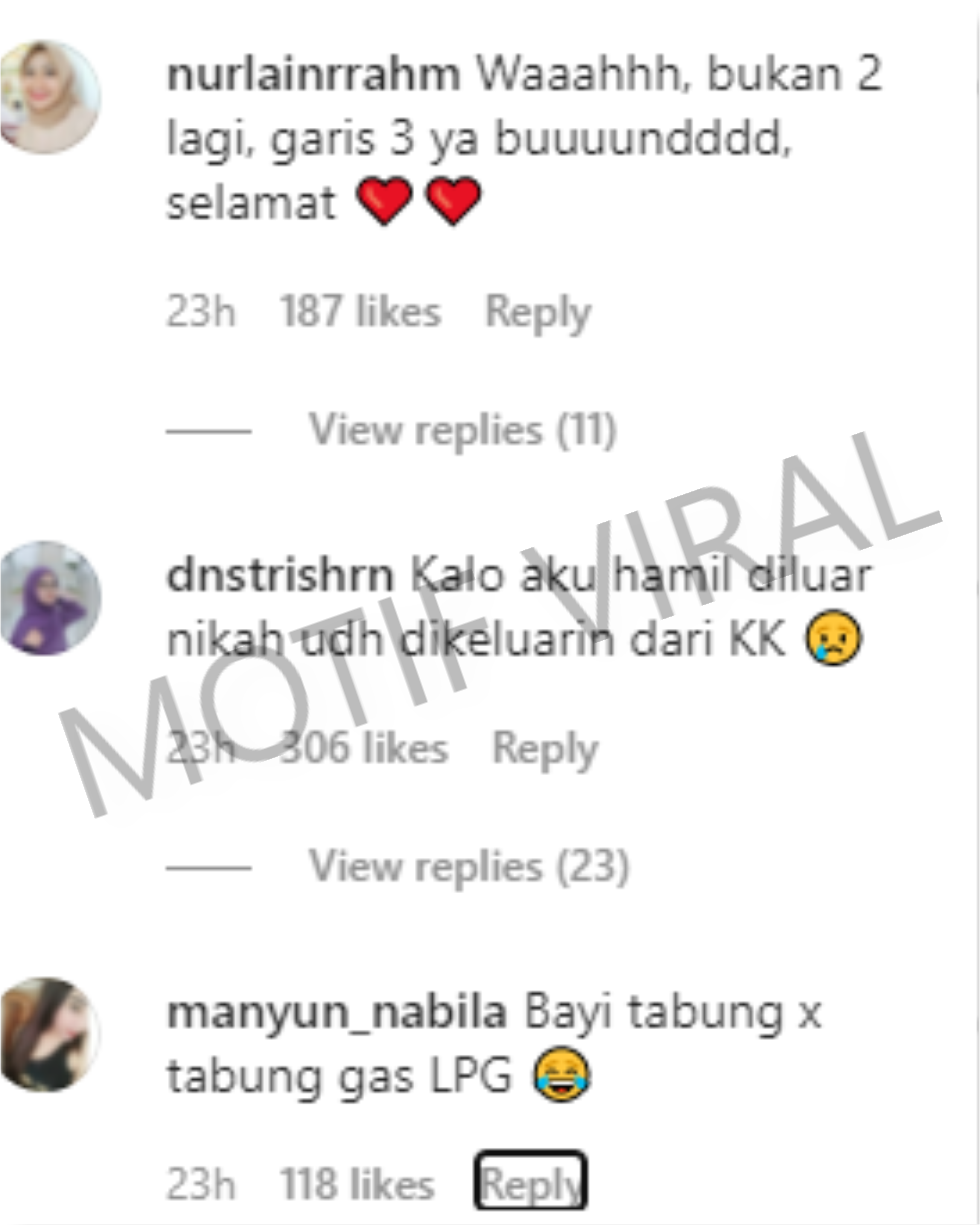Image resolution: width=980 pixels, height=1225 pixels.
Task: Open manyun_nabila's profile avatar
Action: click(50, 1035)
